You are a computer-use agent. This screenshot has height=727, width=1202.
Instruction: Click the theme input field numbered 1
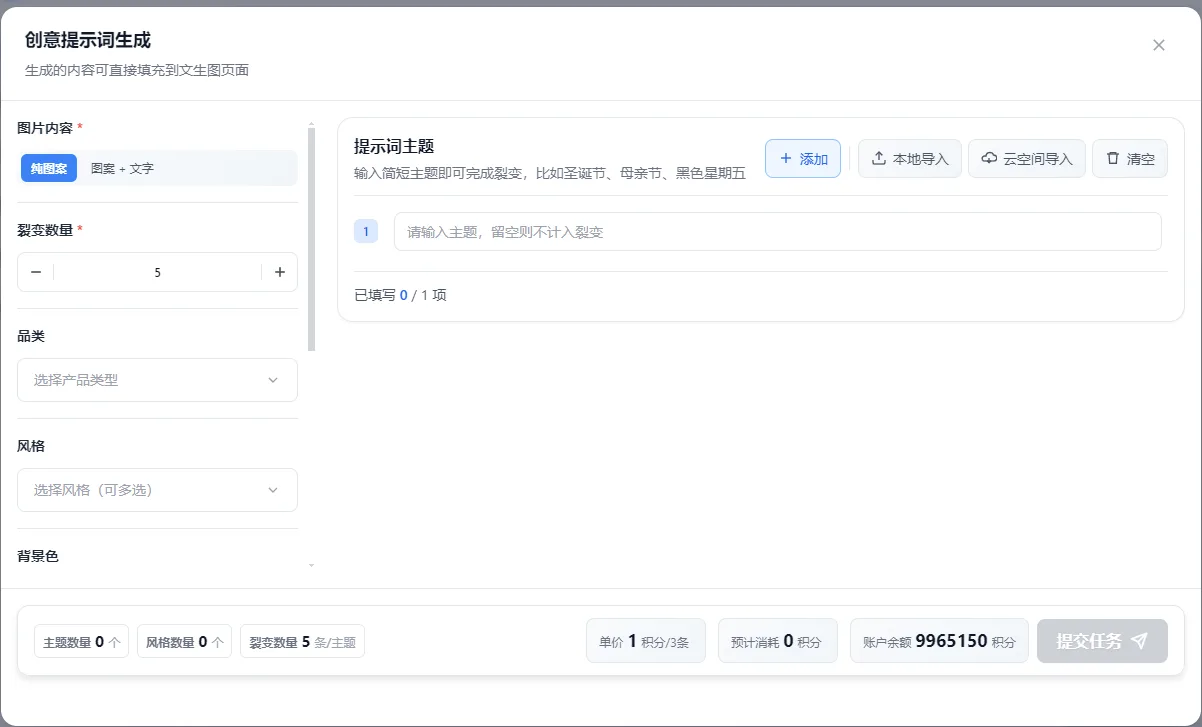[x=777, y=232]
